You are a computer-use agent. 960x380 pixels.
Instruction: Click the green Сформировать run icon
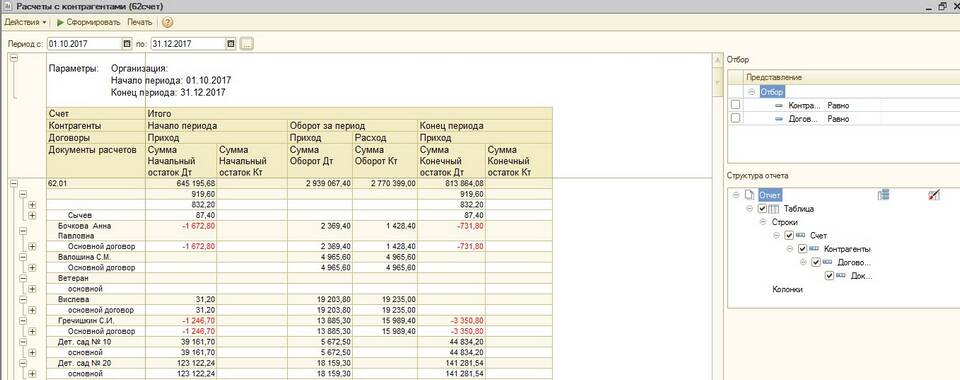point(60,23)
